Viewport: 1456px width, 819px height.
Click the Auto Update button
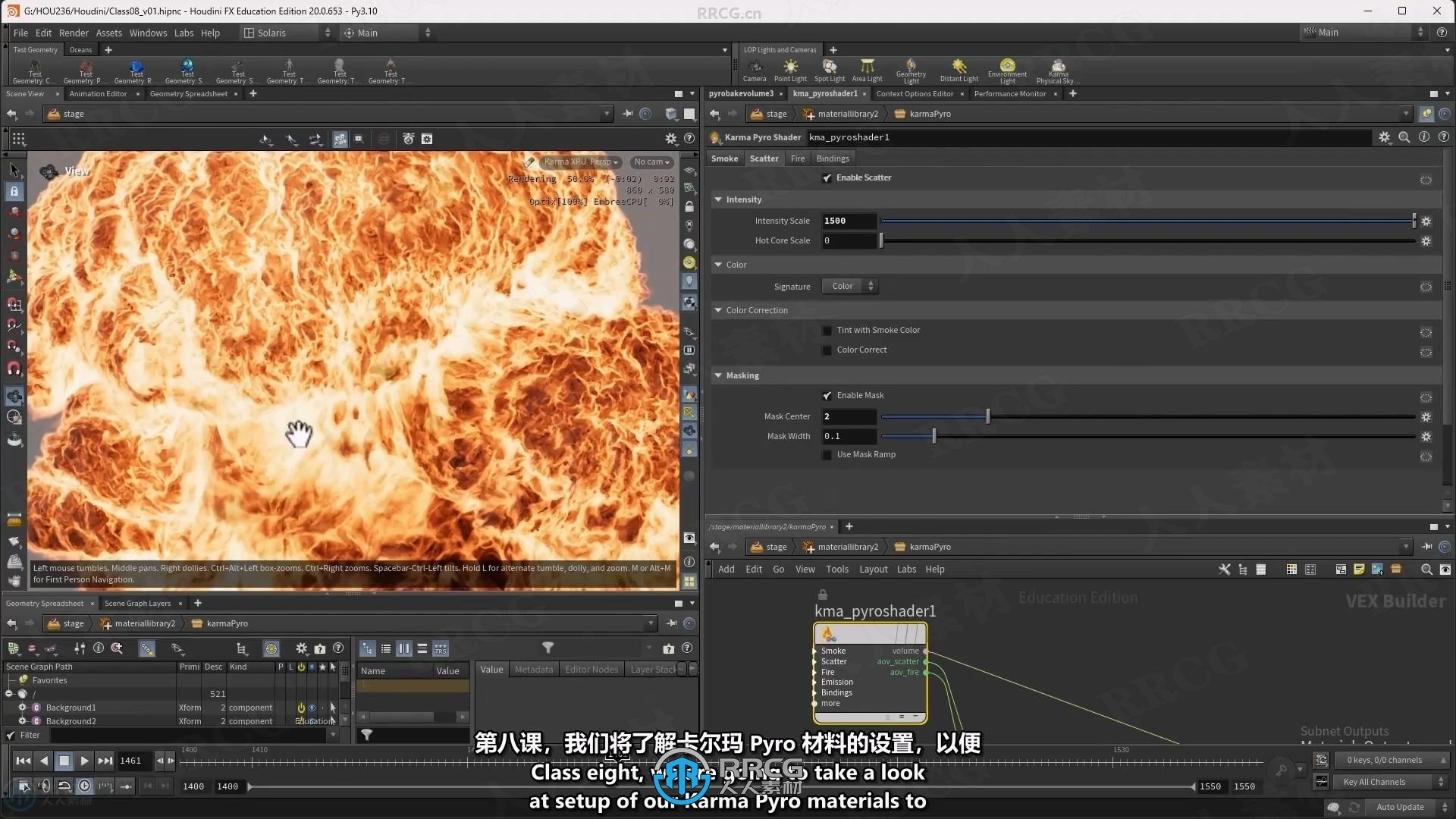(1400, 807)
